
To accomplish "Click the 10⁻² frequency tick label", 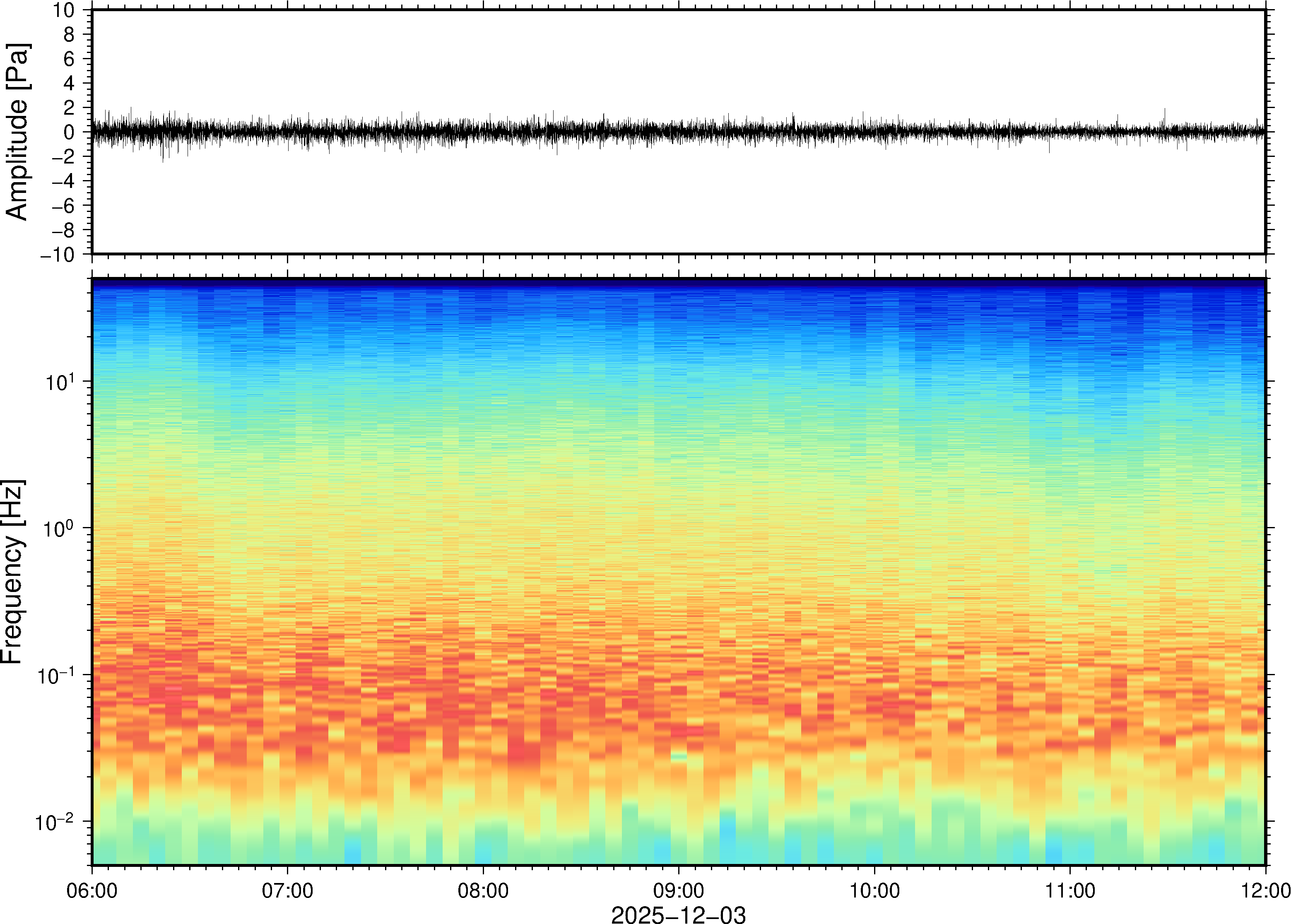I will (55, 822).
